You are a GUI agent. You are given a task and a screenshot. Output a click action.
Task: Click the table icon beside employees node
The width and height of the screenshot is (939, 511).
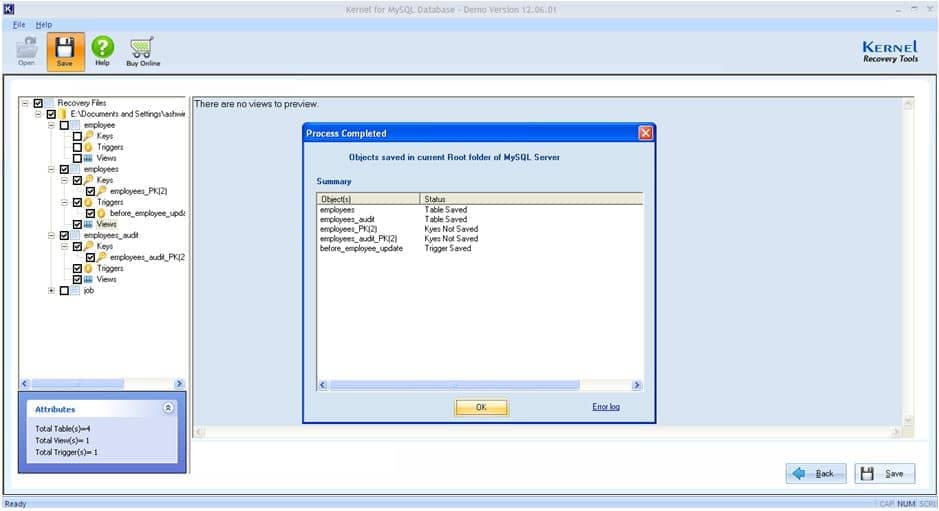point(76,170)
